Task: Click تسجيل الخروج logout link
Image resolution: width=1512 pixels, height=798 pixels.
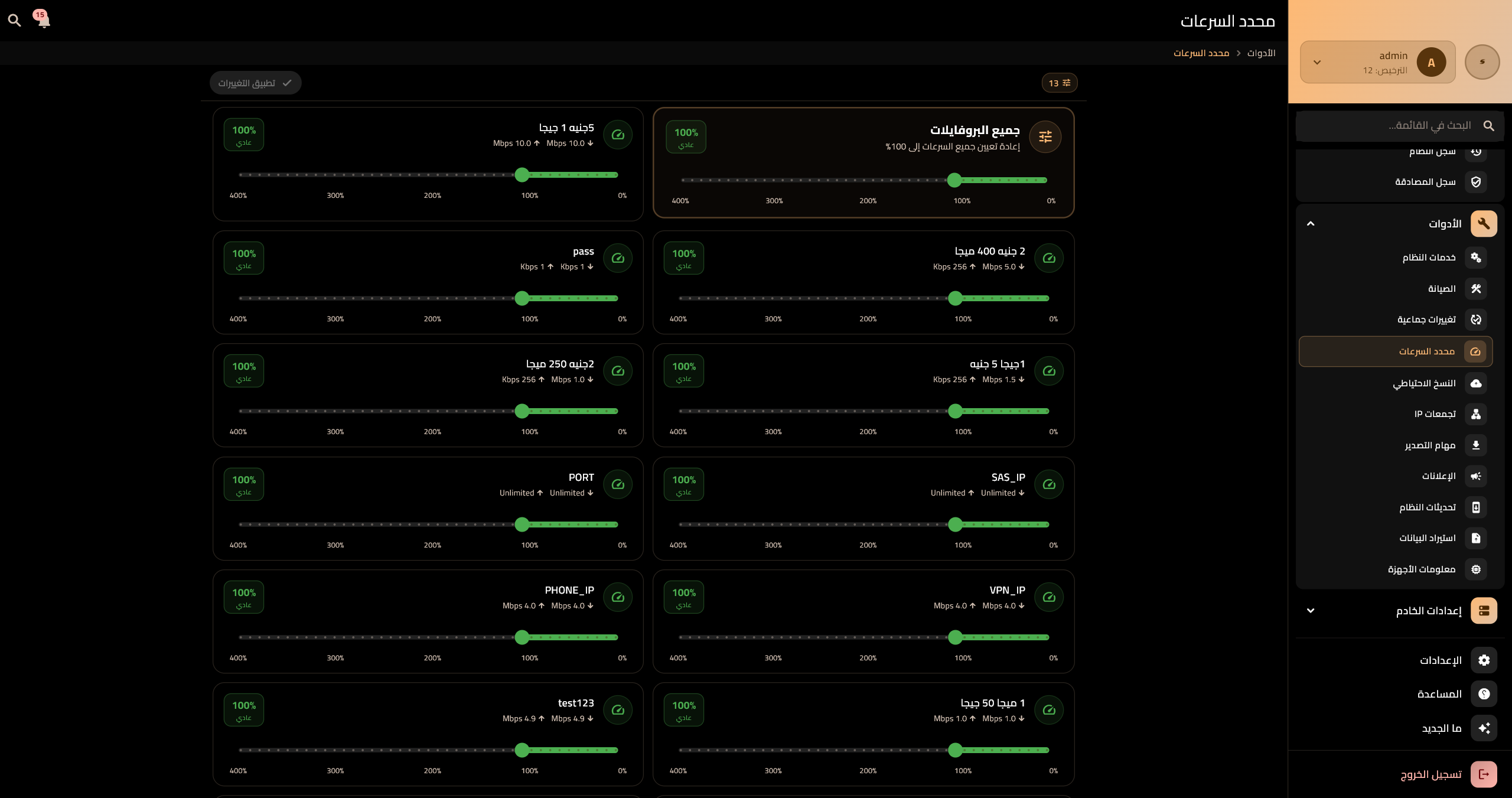Action: click(1430, 774)
